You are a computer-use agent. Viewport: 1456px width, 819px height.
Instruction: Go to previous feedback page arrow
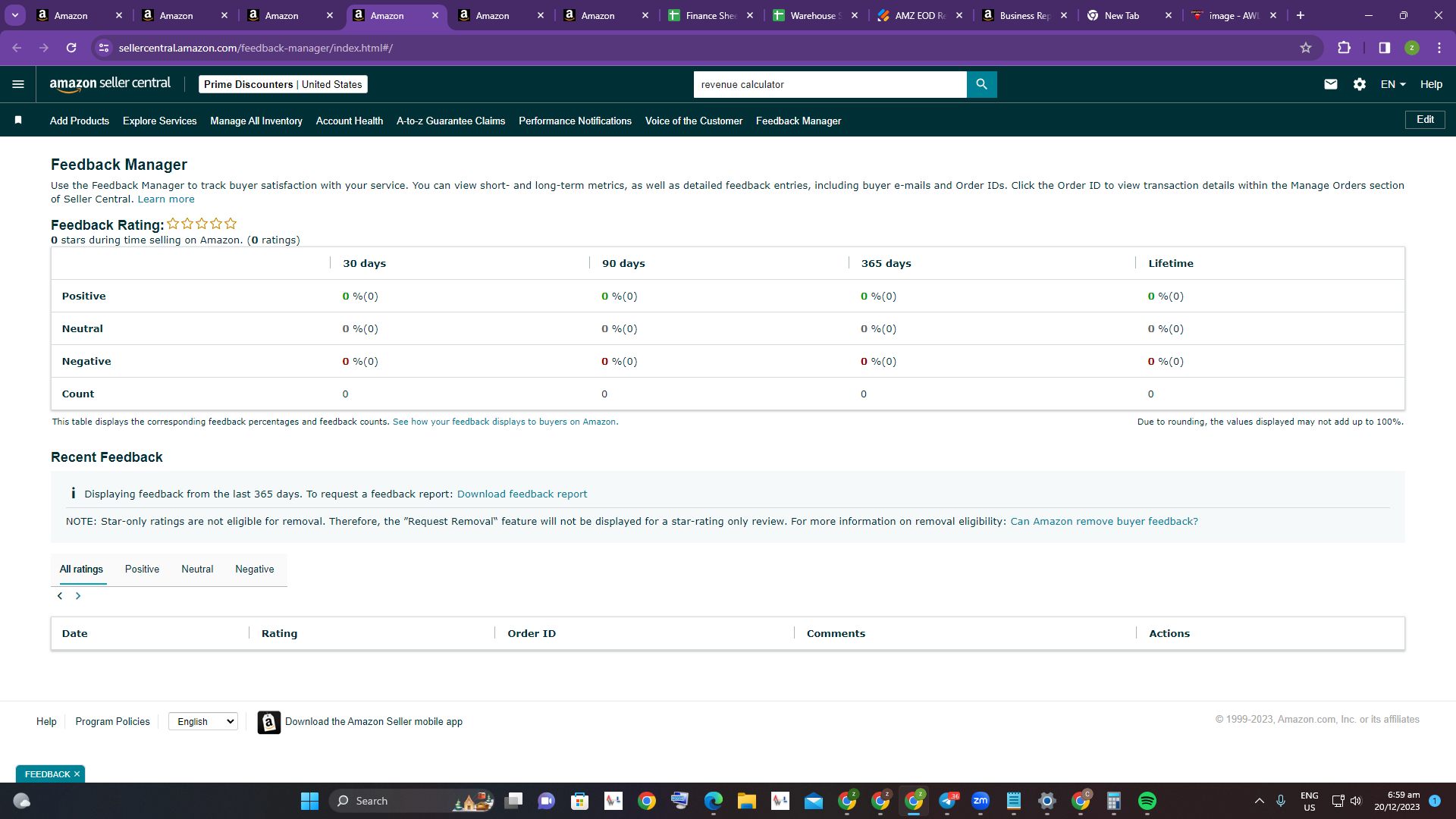pyautogui.click(x=60, y=596)
